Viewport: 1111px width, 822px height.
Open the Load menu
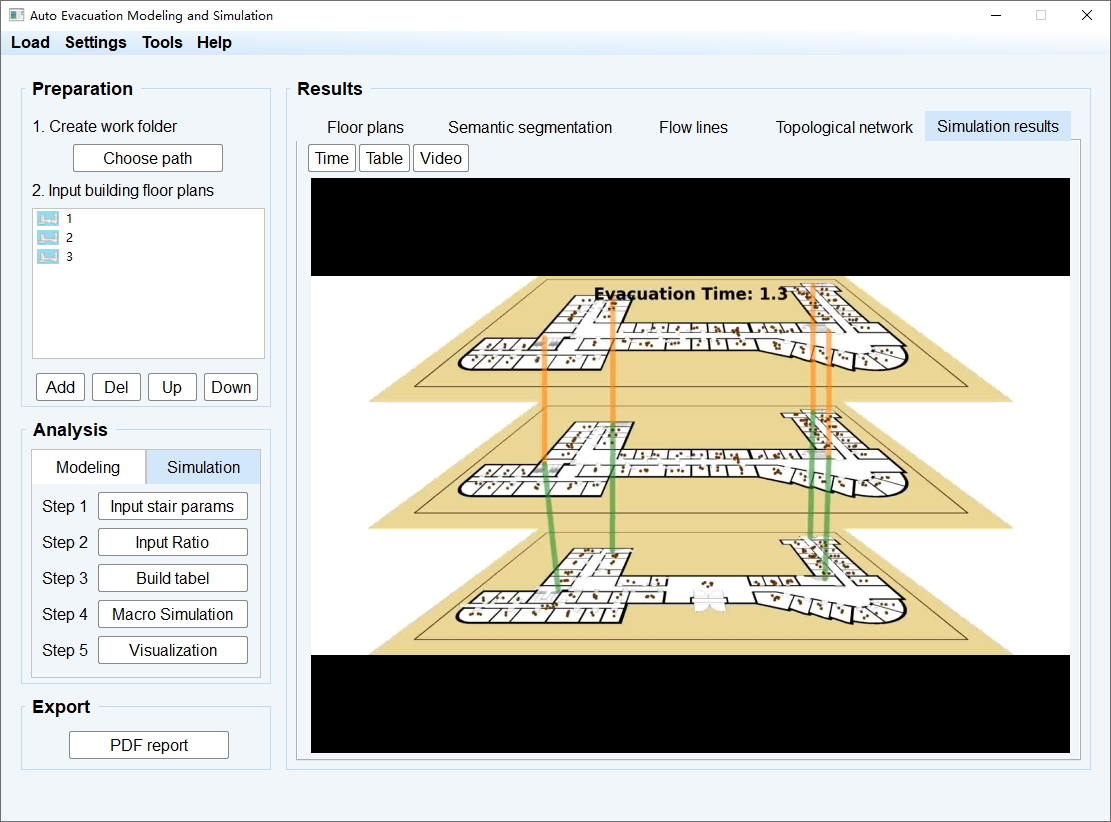[30, 43]
